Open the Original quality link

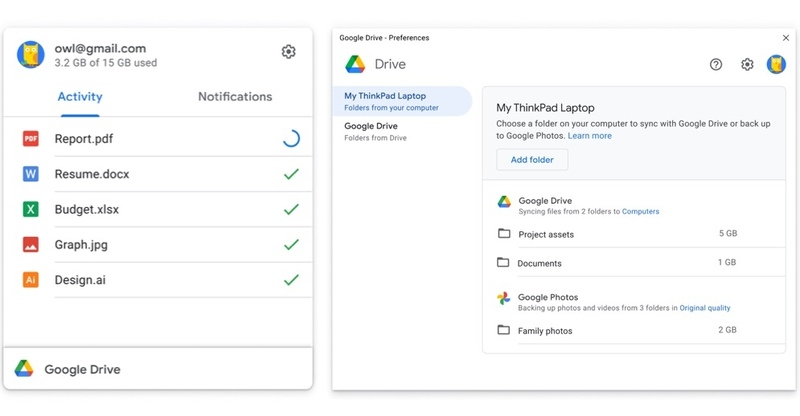tap(705, 308)
